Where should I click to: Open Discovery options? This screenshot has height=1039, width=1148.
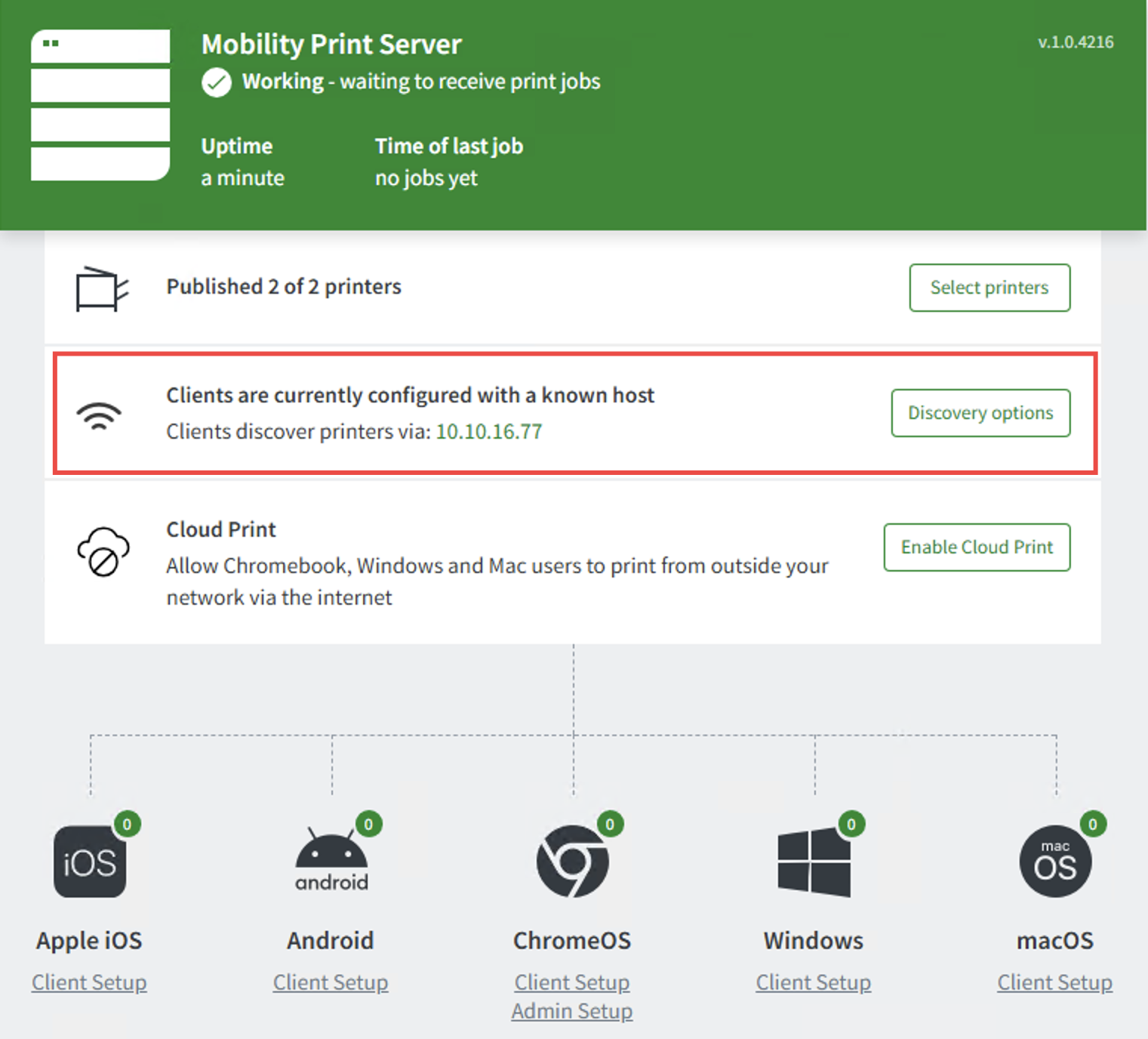pos(980,413)
